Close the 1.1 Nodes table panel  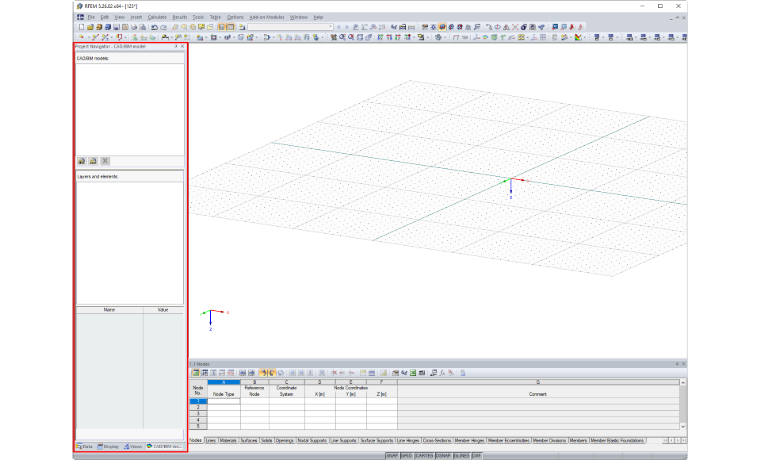point(683,364)
